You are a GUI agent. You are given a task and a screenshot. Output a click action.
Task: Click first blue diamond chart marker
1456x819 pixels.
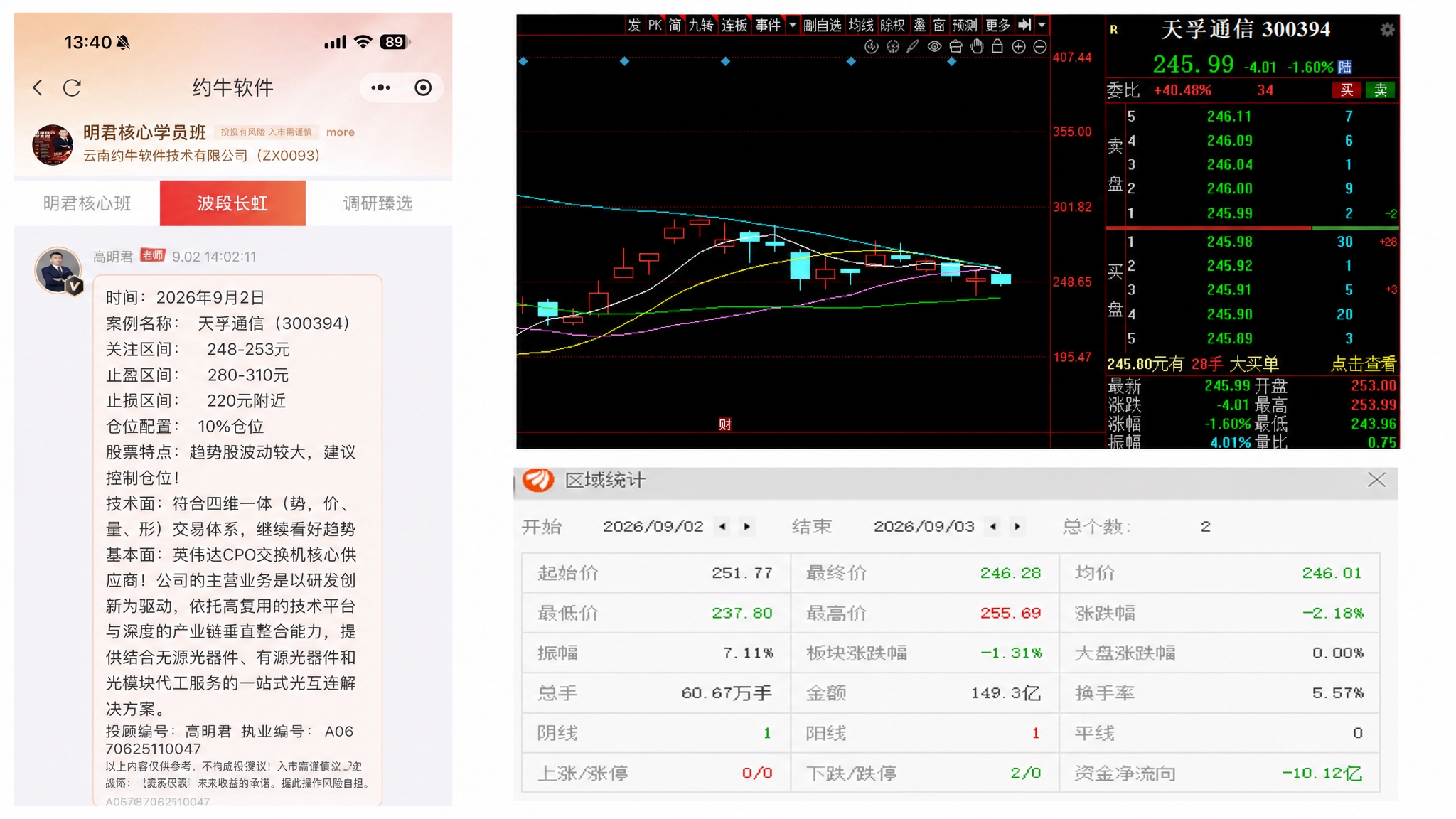[523, 62]
